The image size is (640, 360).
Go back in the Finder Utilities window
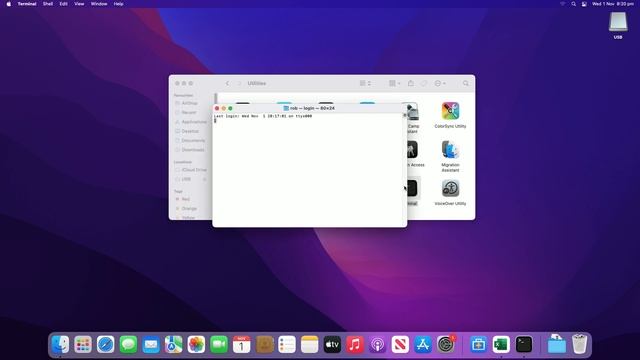(x=227, y=83)
